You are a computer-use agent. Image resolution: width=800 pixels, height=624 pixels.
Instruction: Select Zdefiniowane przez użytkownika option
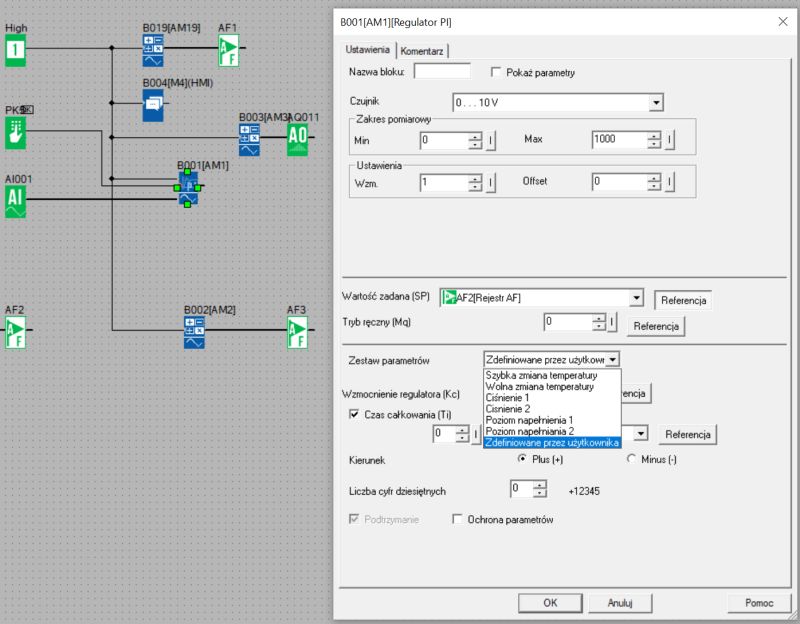(552, 442)
